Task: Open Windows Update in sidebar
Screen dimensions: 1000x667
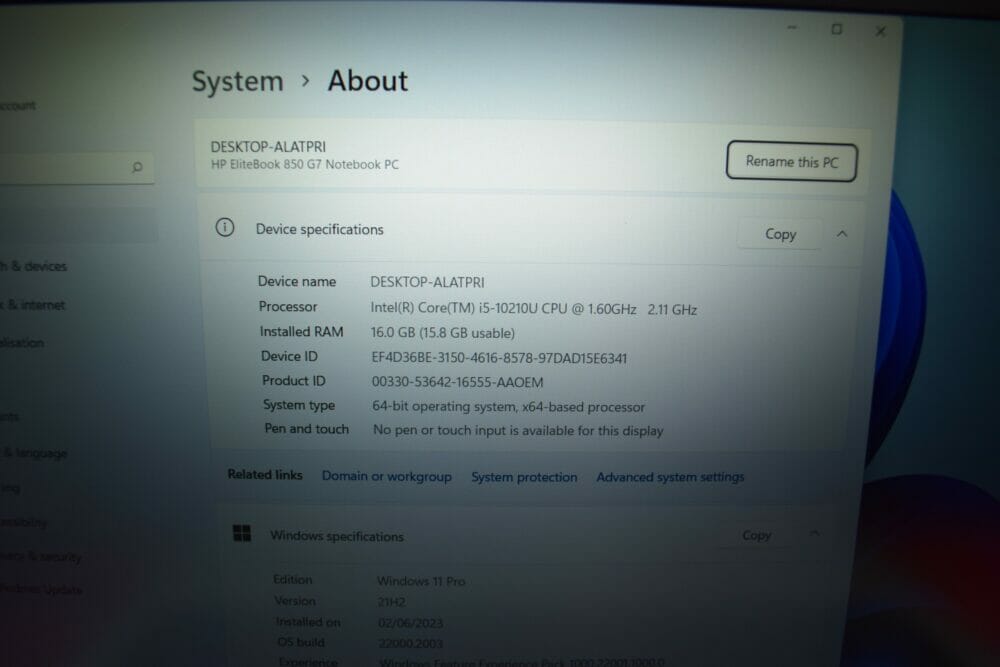Action: tap(41, 589)
